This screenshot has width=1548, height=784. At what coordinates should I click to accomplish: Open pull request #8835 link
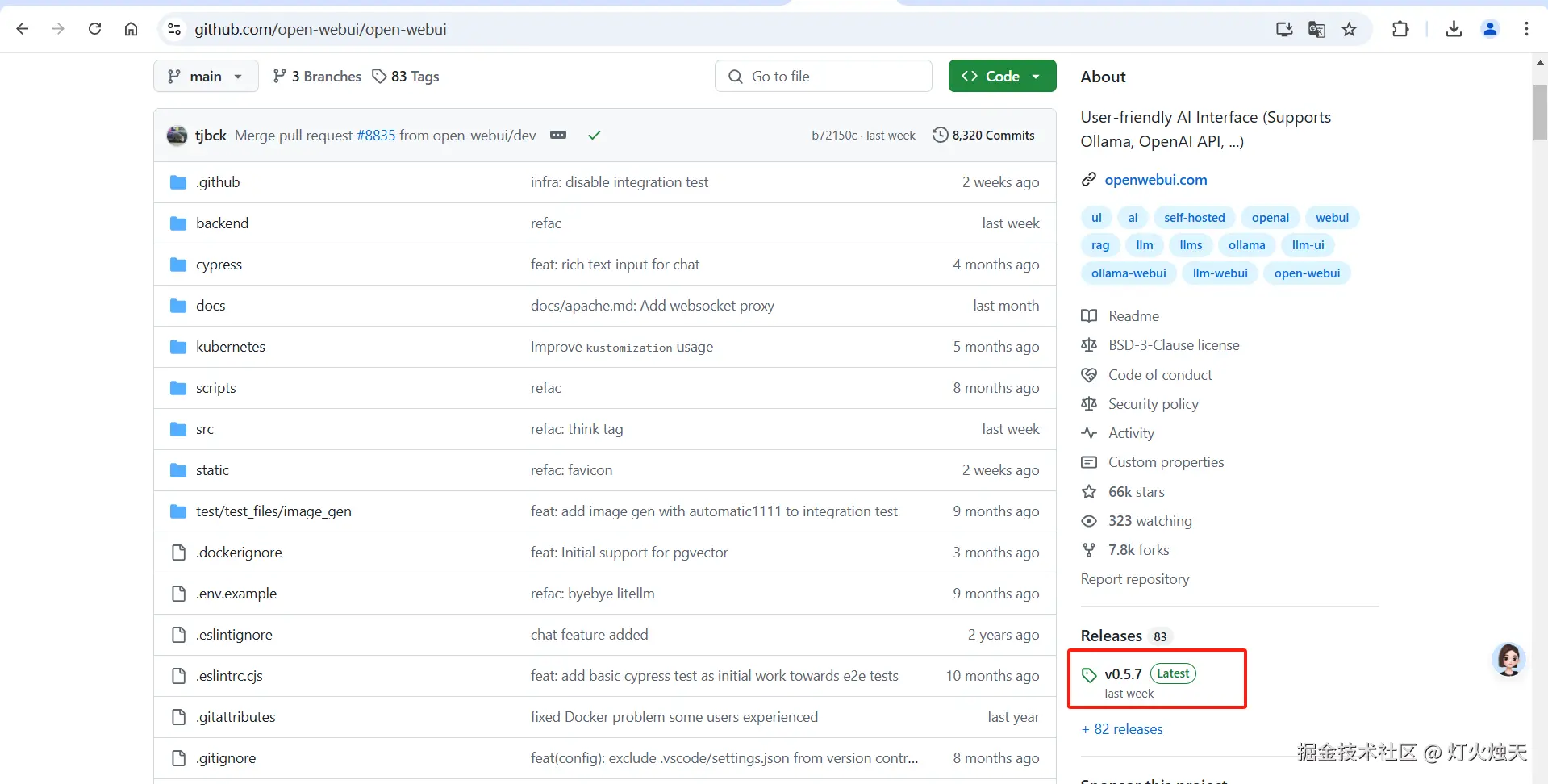point(376,136)
